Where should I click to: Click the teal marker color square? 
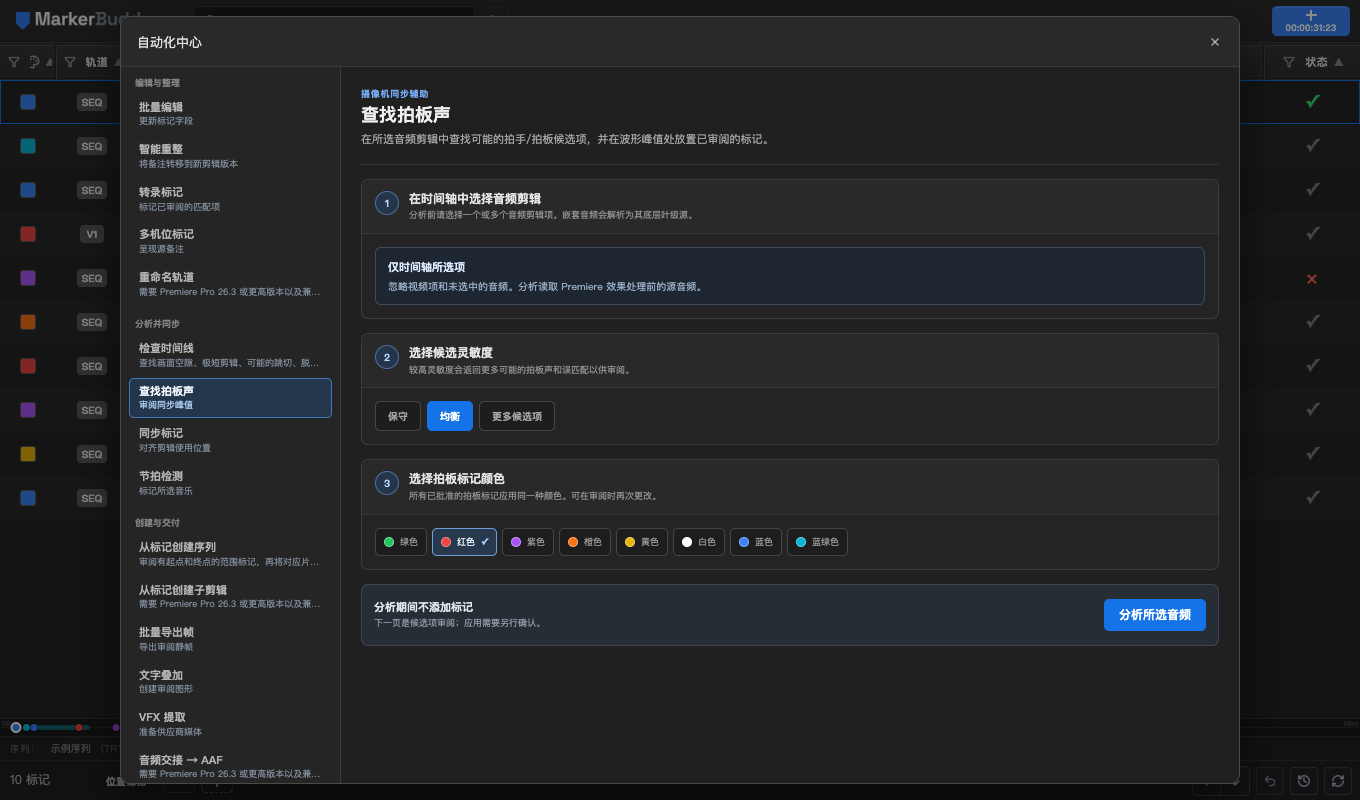point(28,146)
